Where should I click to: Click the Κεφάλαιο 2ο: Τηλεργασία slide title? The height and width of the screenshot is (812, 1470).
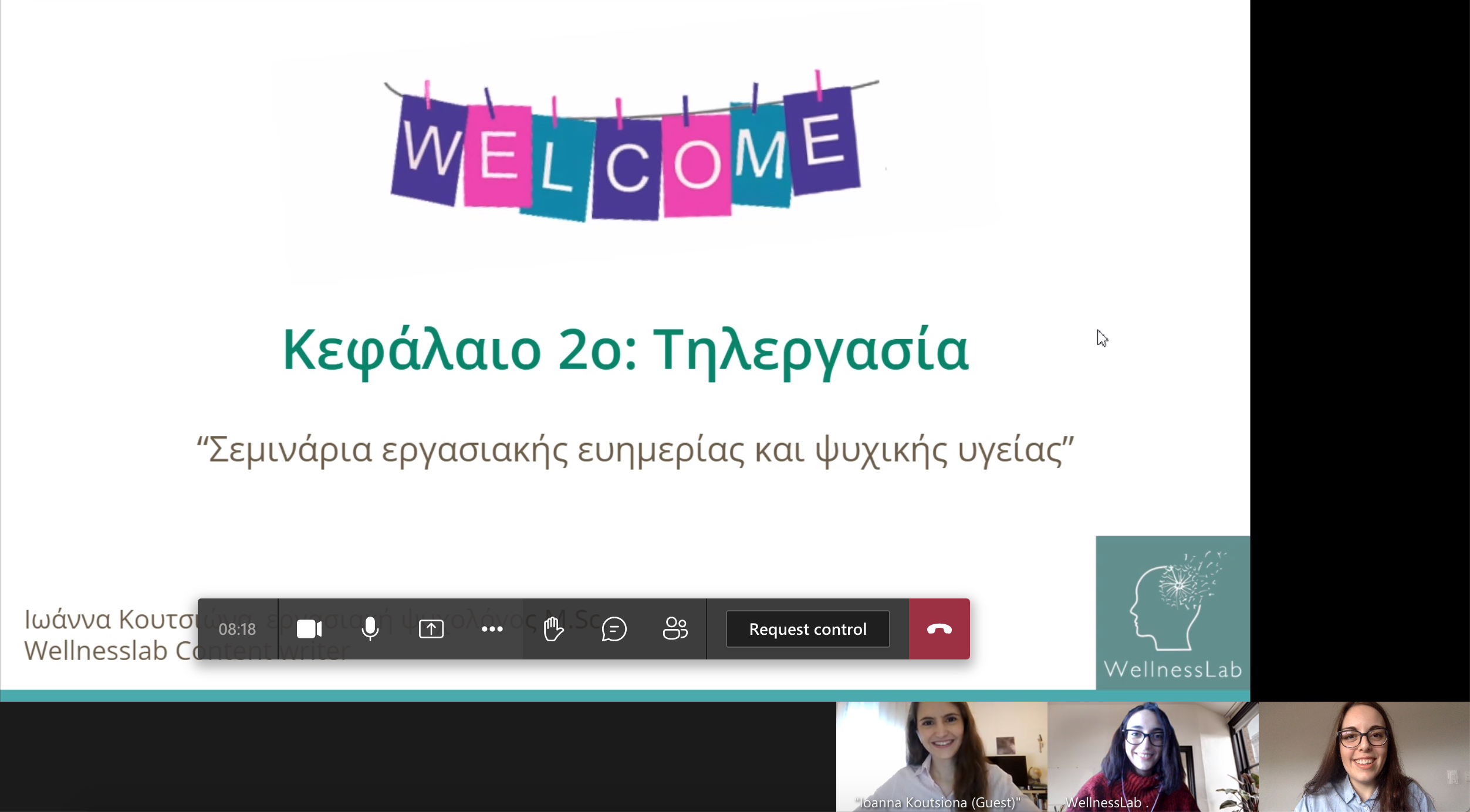point(626,351)
